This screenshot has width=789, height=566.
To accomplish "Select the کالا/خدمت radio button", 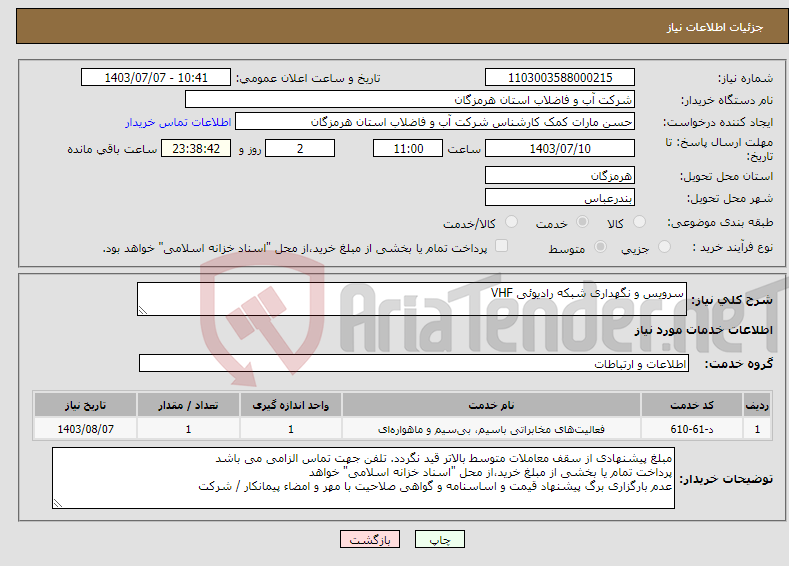I will pyautogui.click(x=511, y=222).
